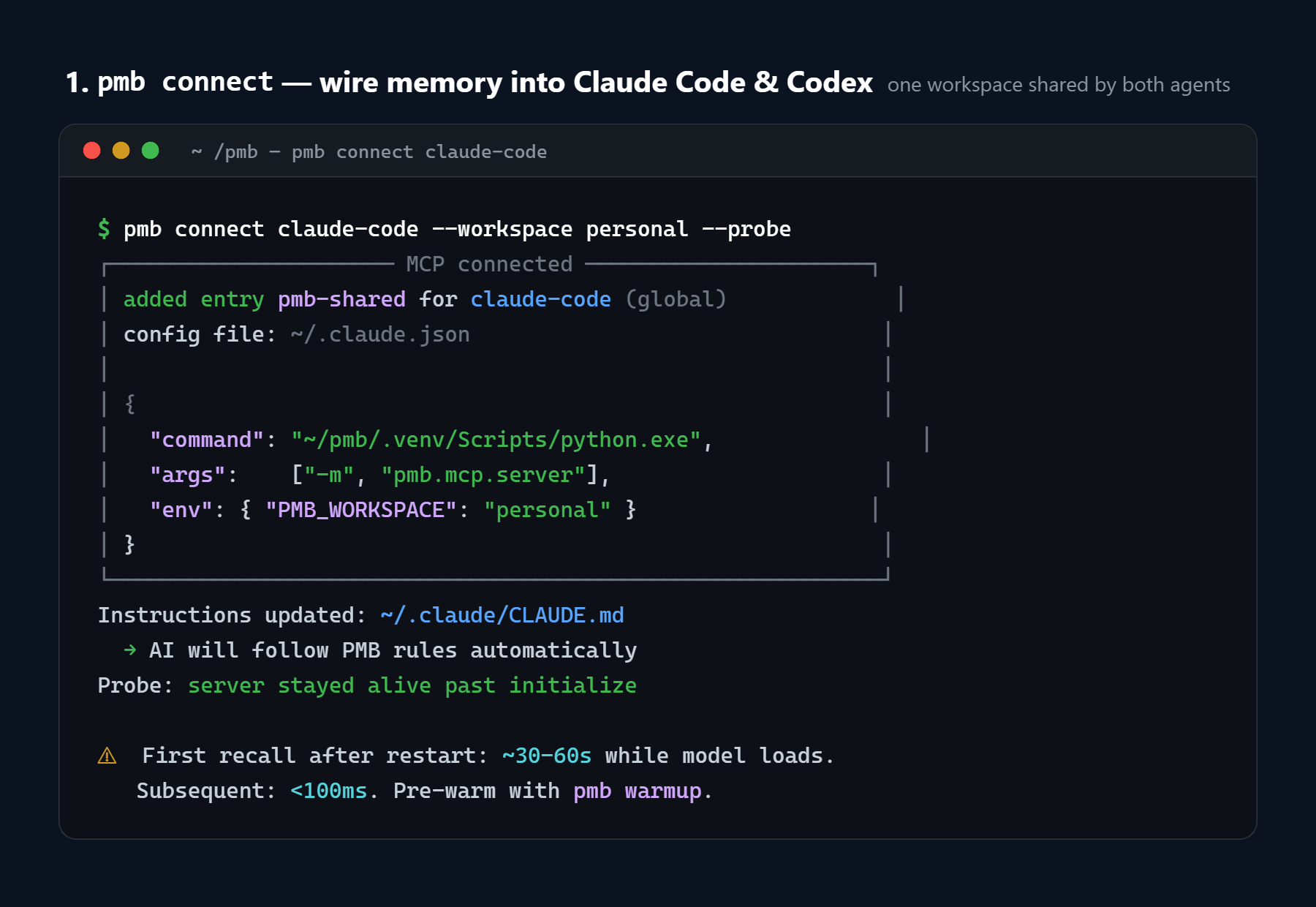
Task: Click 'Instructions updated:' label
Action: click(232, 615)
